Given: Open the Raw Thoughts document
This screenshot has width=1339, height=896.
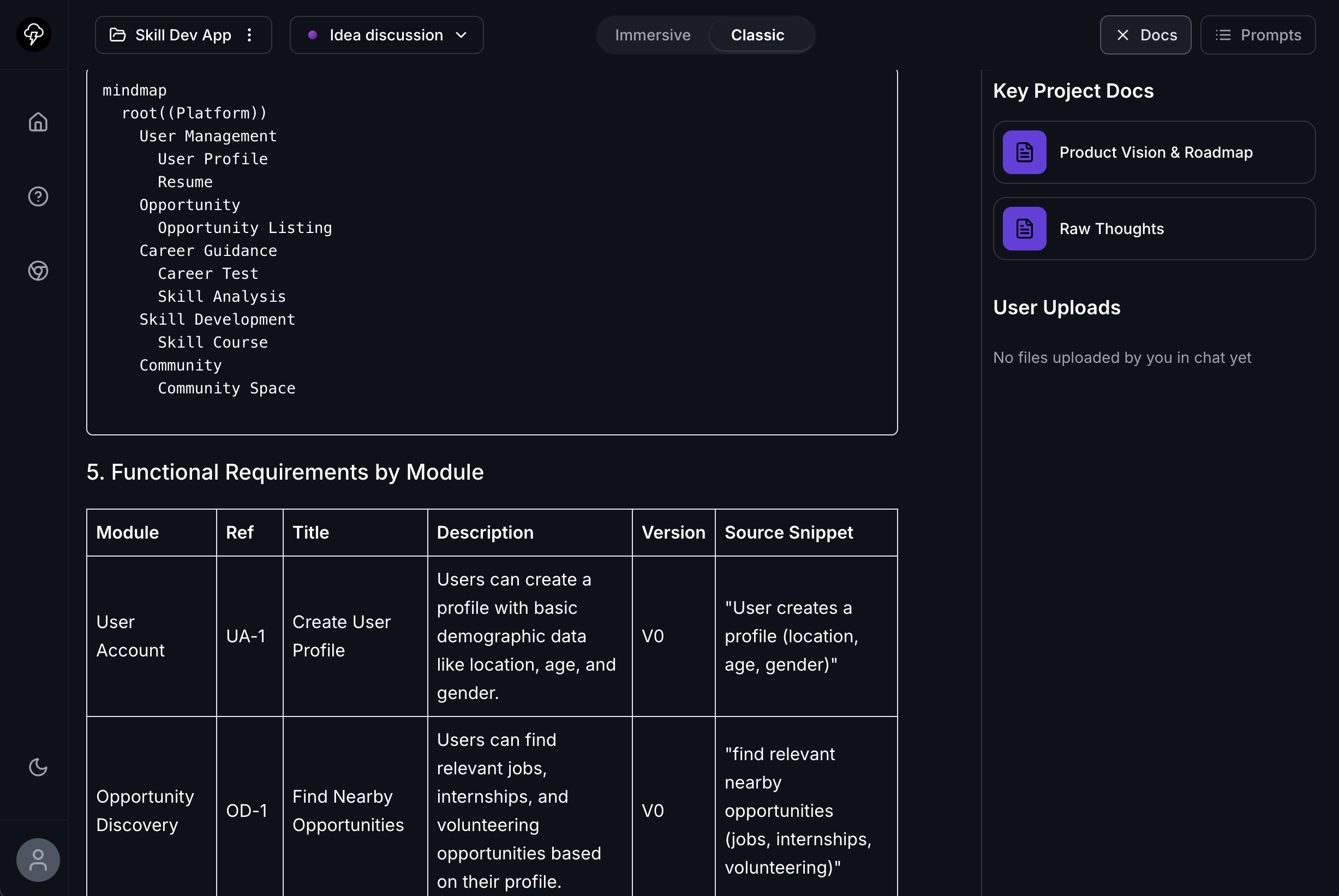Looking at the screenshot, I should 1111,229.
